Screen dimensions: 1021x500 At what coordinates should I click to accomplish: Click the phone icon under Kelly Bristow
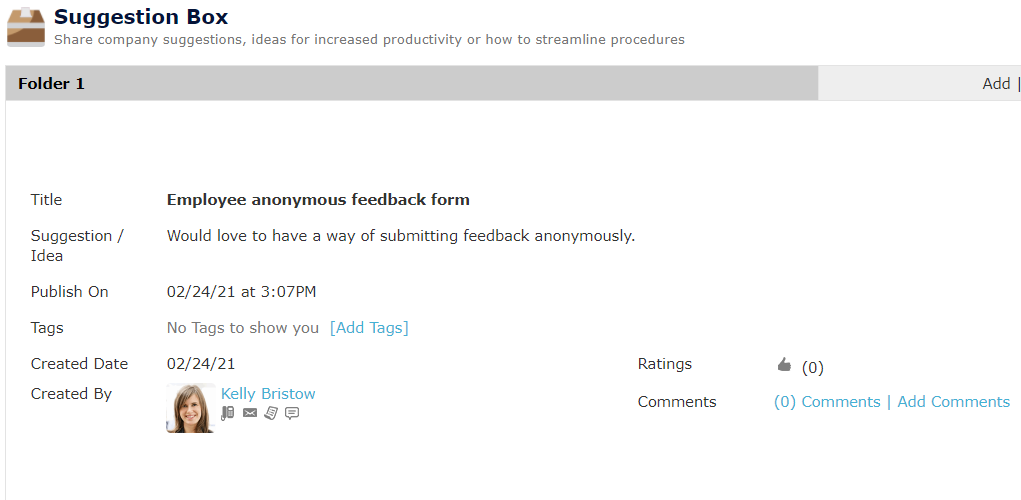point(227,413)
